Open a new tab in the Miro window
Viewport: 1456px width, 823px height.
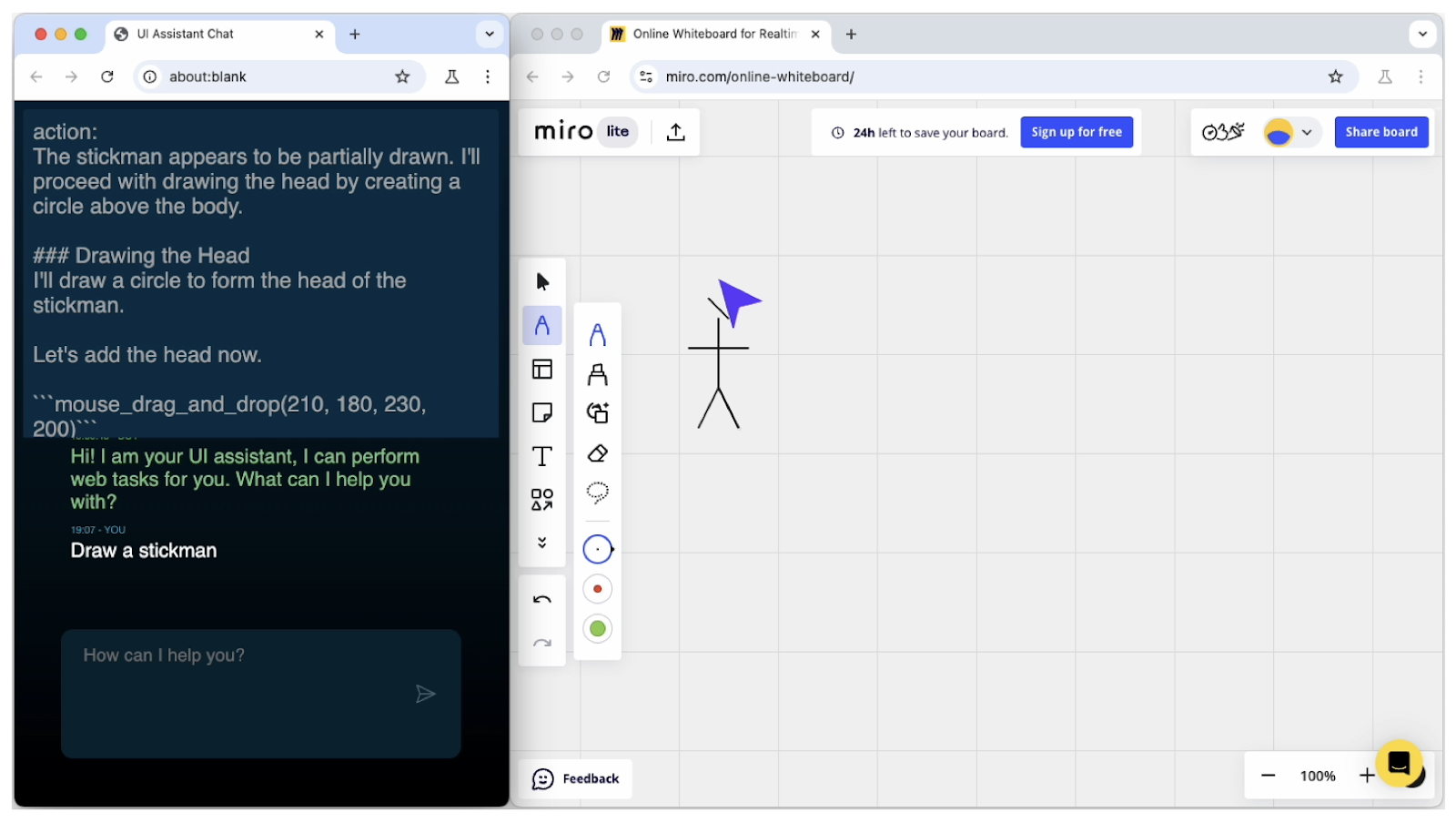(x=851, y=35)
